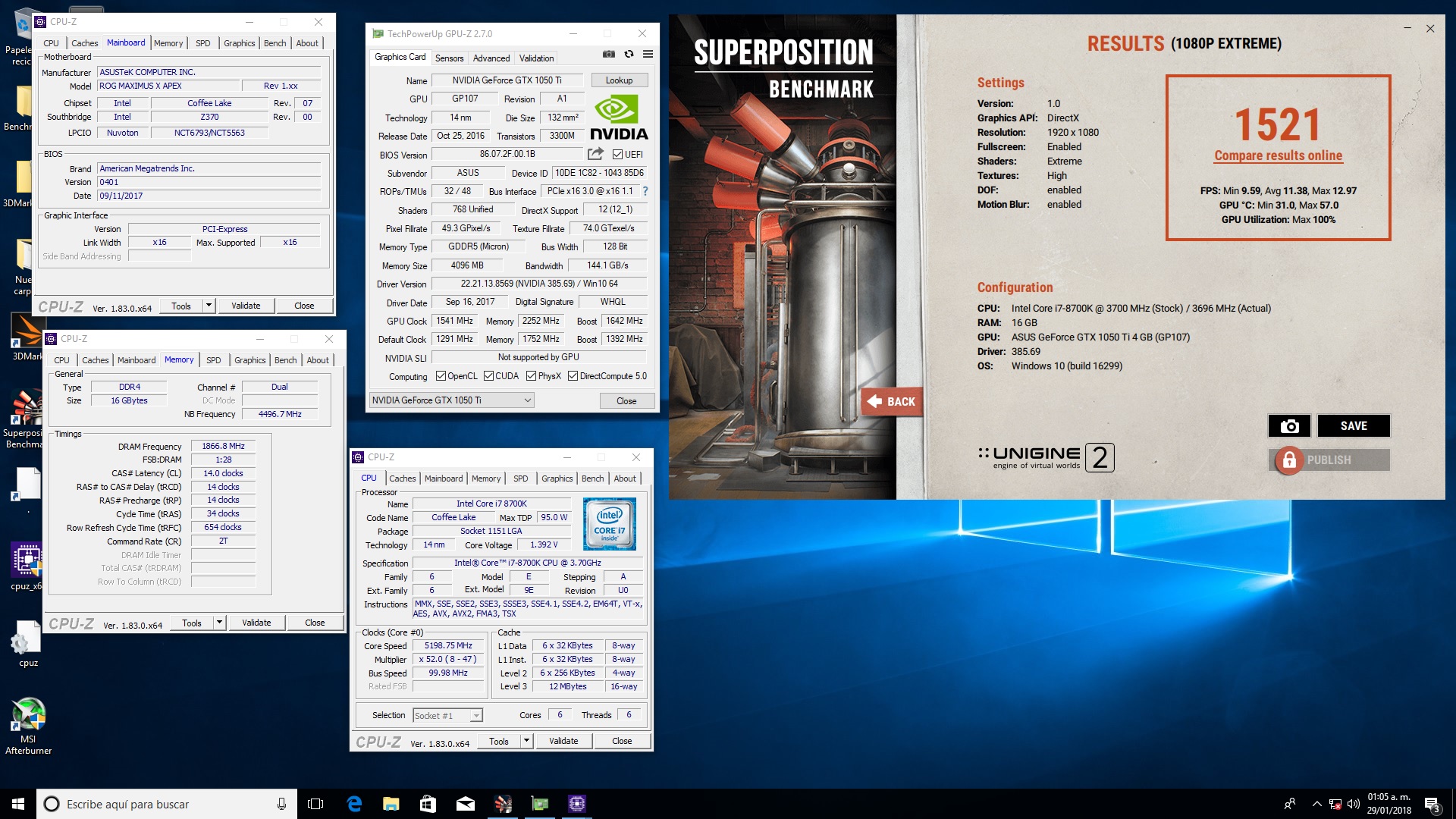Open MSI Afterburner desktop shortcut
The width and height of the screenshot is (1456, 819).
(29, 726)
